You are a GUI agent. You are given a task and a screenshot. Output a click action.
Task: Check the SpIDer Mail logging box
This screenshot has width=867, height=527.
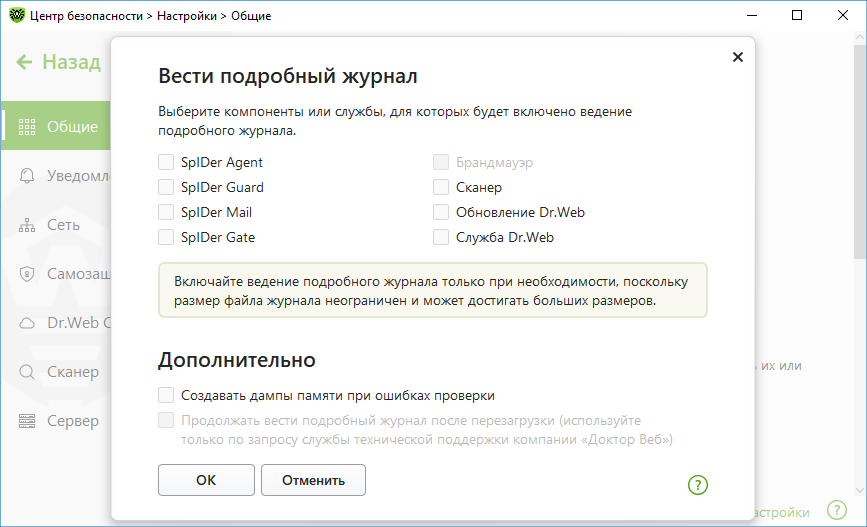tap(166, 212)
